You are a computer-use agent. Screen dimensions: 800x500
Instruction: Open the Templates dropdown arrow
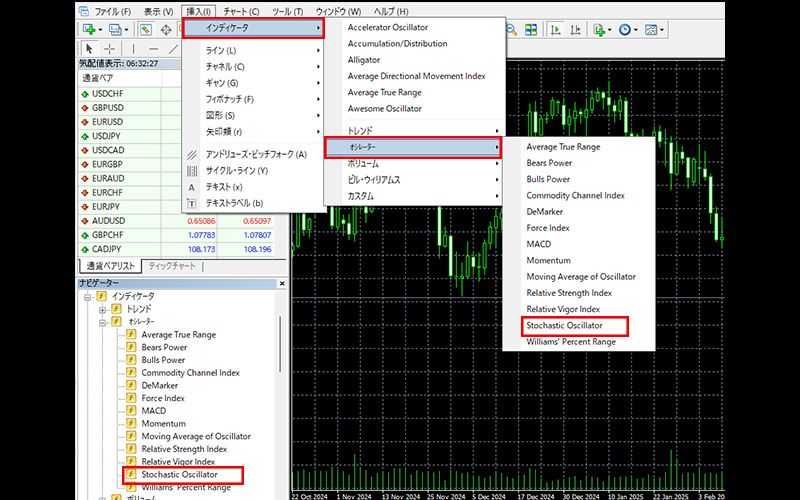(x=662, y=30)
